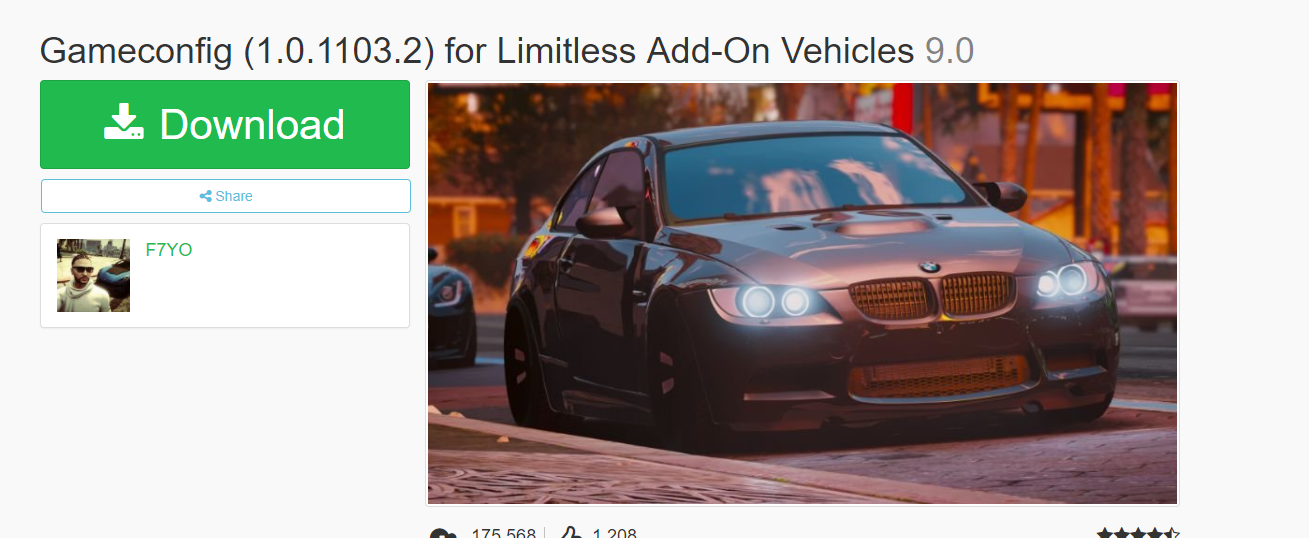
Task: Click empty area of author card
Action: point(290,290)
